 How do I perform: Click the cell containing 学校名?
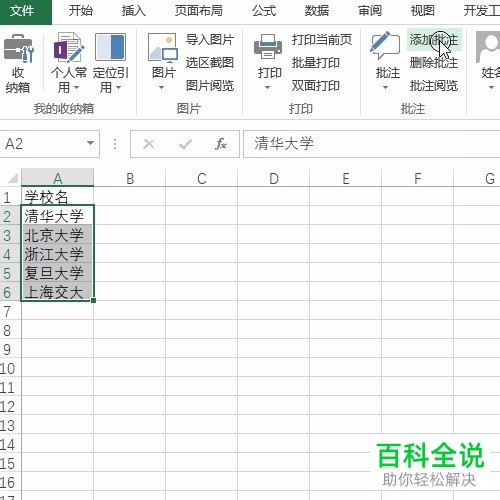click(x=58, y=197)
